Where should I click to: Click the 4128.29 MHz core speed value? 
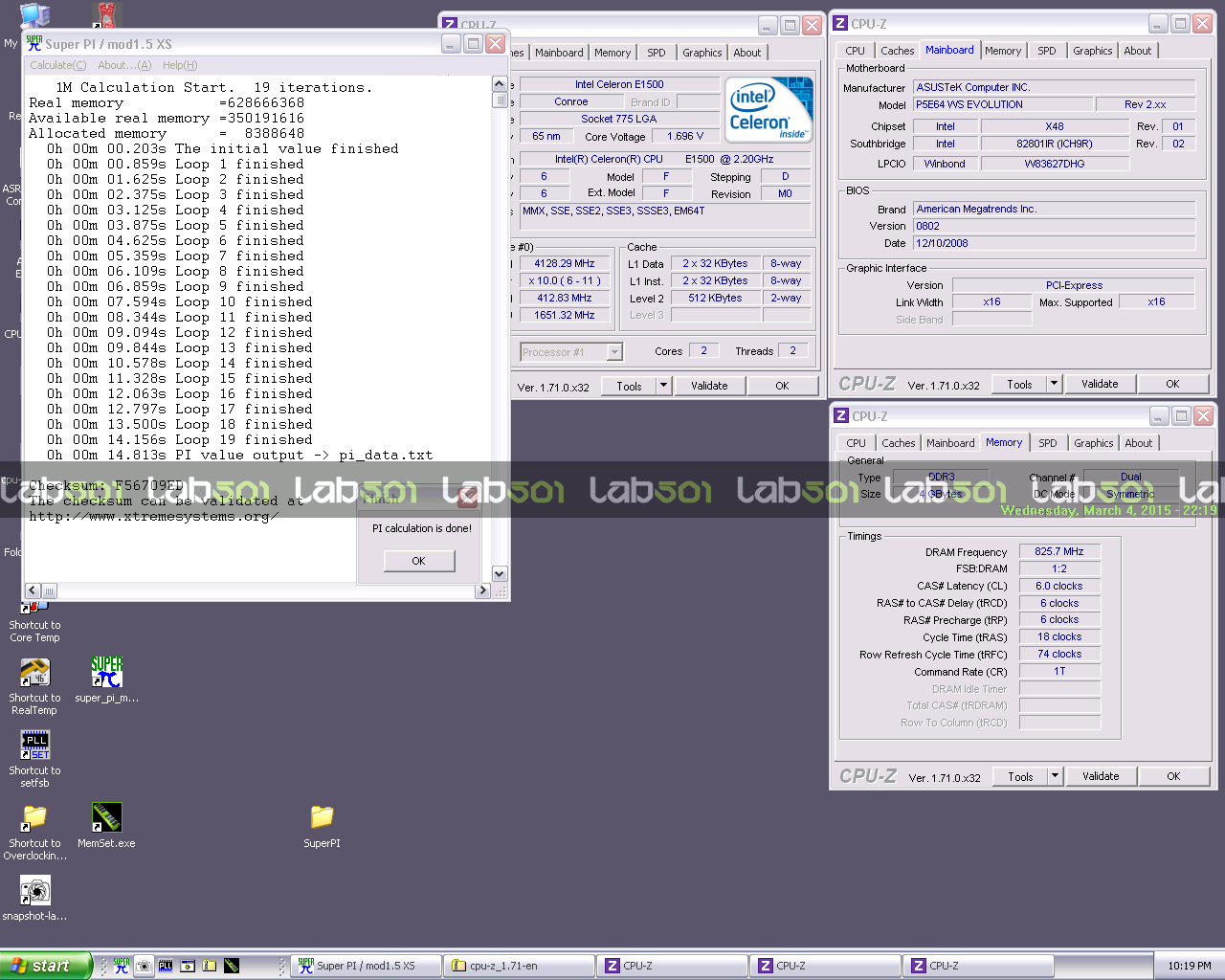coord(565,263)
